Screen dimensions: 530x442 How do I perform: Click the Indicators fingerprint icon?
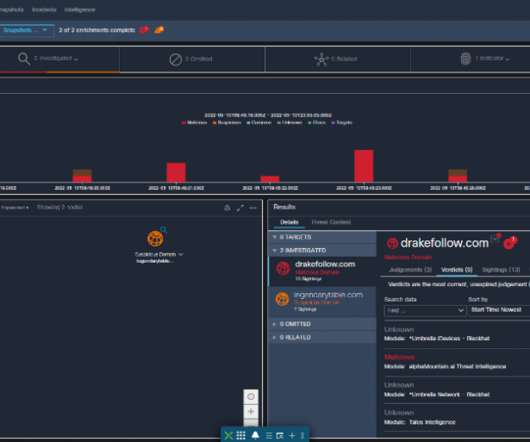(x=465, y=59)
